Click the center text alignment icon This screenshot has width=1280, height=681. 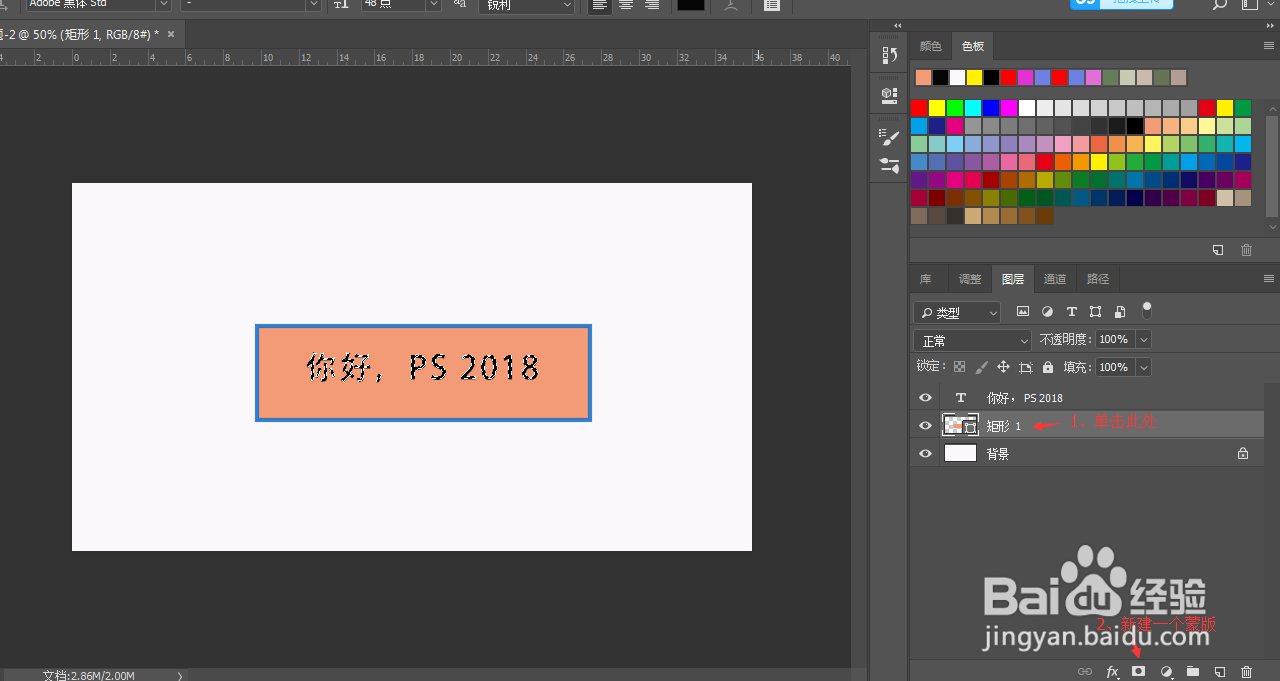(626, 6)
